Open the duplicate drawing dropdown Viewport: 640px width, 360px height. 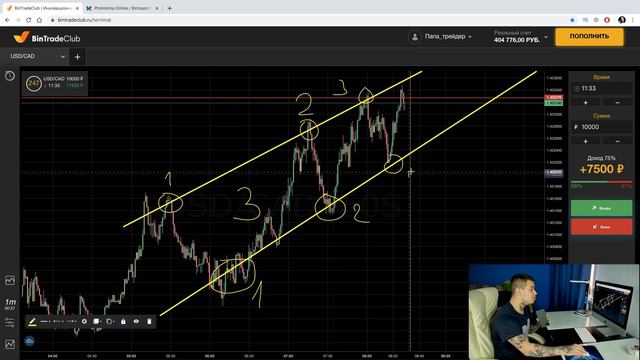(x=110, y=322)
